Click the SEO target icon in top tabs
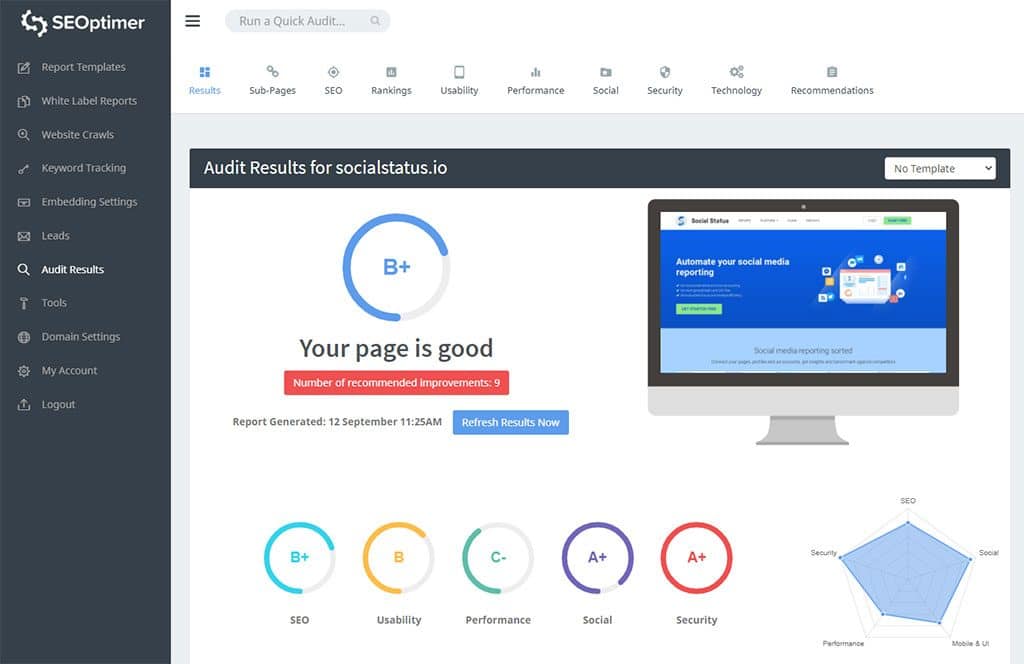Image resolution: width=1024 pixels, height=664 pixels. (333, 72)
